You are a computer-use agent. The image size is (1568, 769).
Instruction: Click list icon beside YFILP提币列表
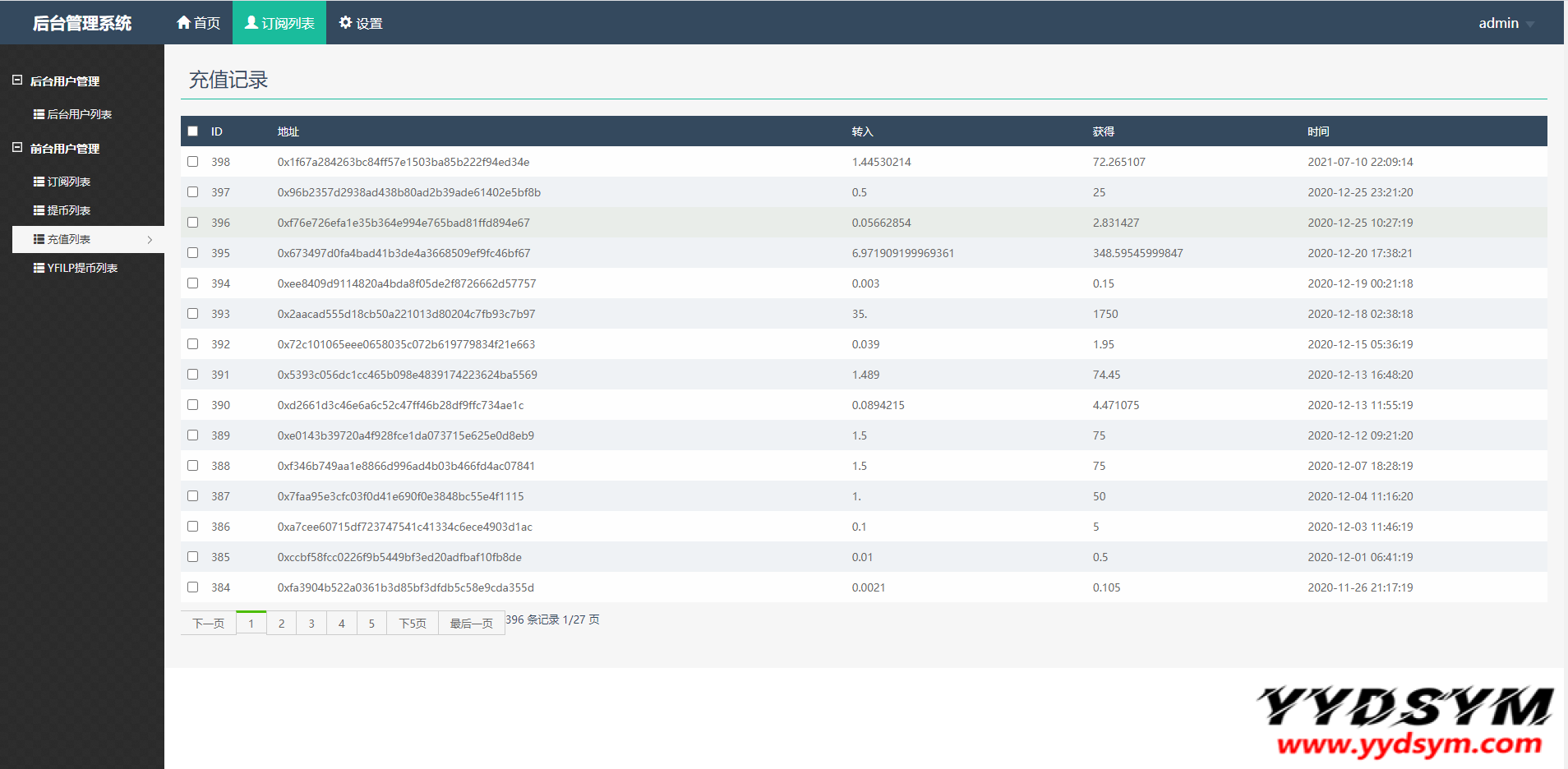[x=39, y=268]
